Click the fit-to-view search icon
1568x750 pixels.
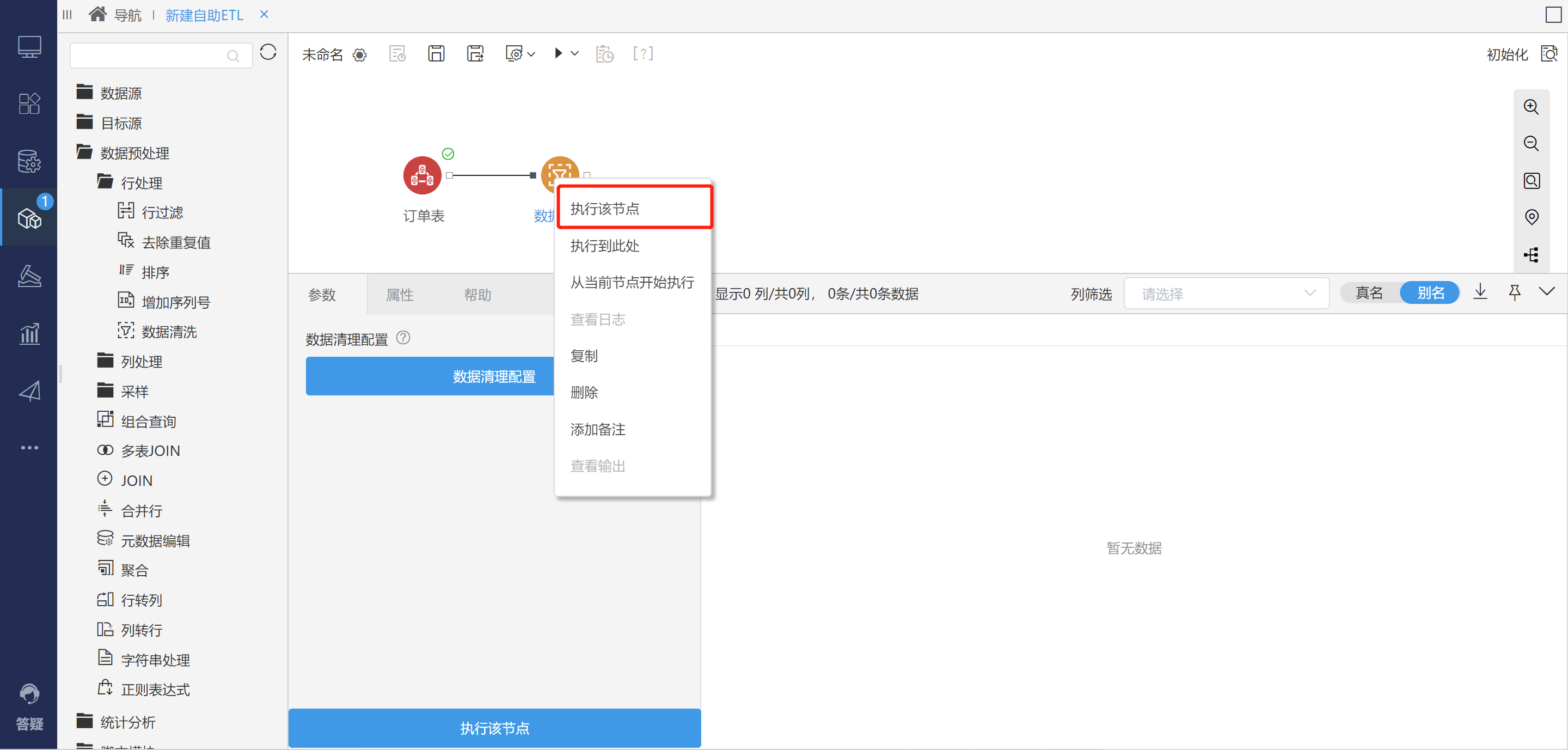(1532, 181)
